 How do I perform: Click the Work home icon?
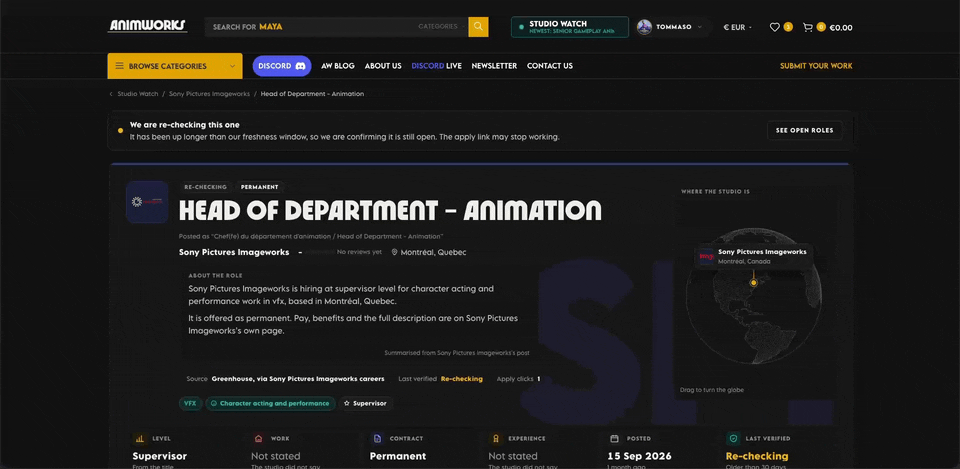[258, 438]
